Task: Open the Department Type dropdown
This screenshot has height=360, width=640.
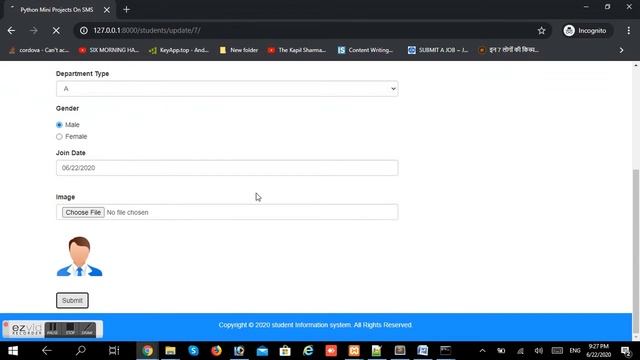Action: pyautogui.click(x=227, y=89)
